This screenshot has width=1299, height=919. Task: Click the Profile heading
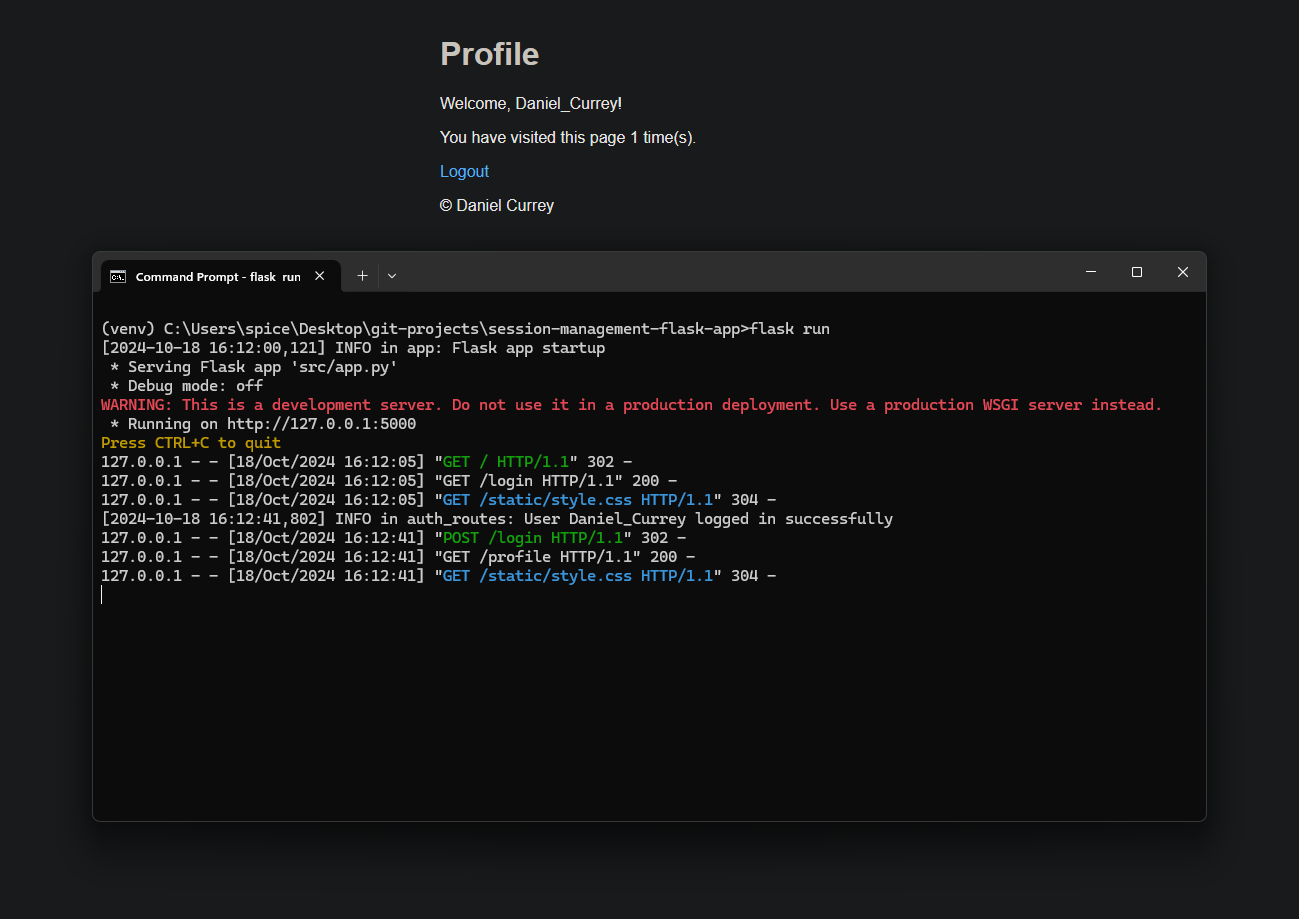tap(489, 54)
